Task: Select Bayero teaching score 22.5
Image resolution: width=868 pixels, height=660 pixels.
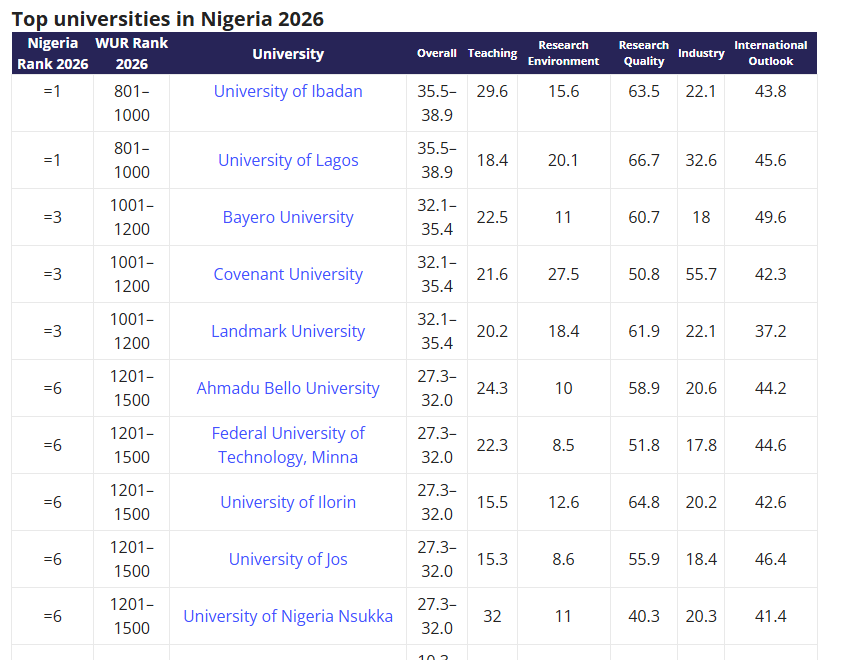Action: click(x=492, y=217)
